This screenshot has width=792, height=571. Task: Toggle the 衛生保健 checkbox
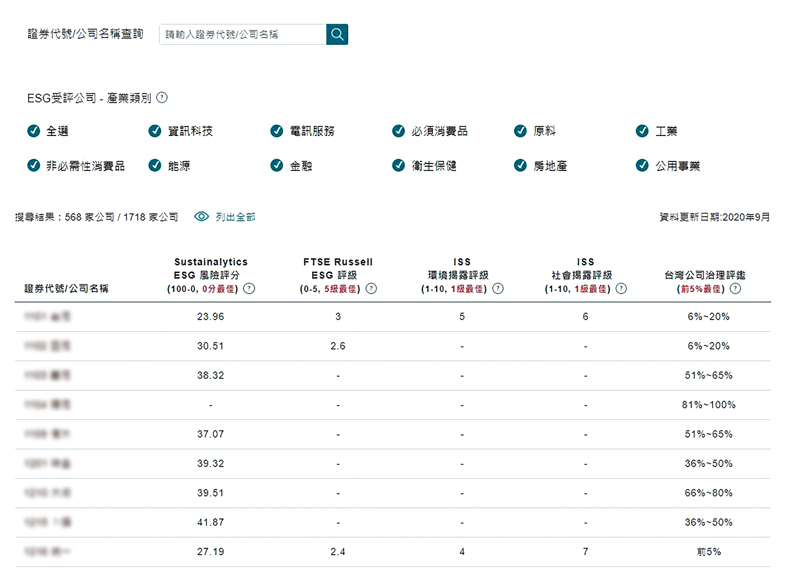click(x=399, y=165)
